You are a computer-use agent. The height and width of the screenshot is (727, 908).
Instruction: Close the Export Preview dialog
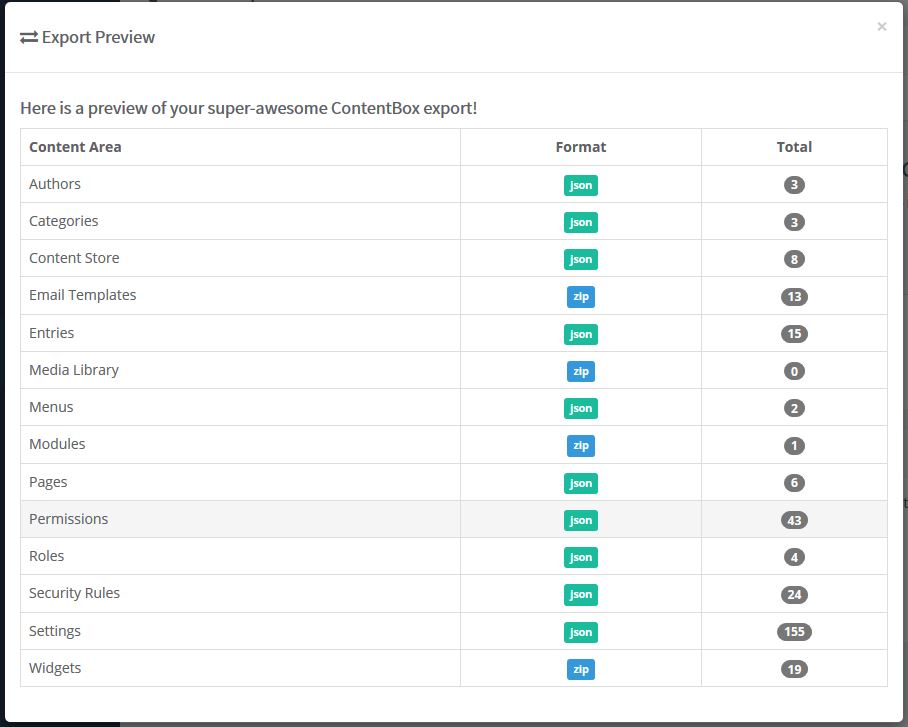coord(881,27)
